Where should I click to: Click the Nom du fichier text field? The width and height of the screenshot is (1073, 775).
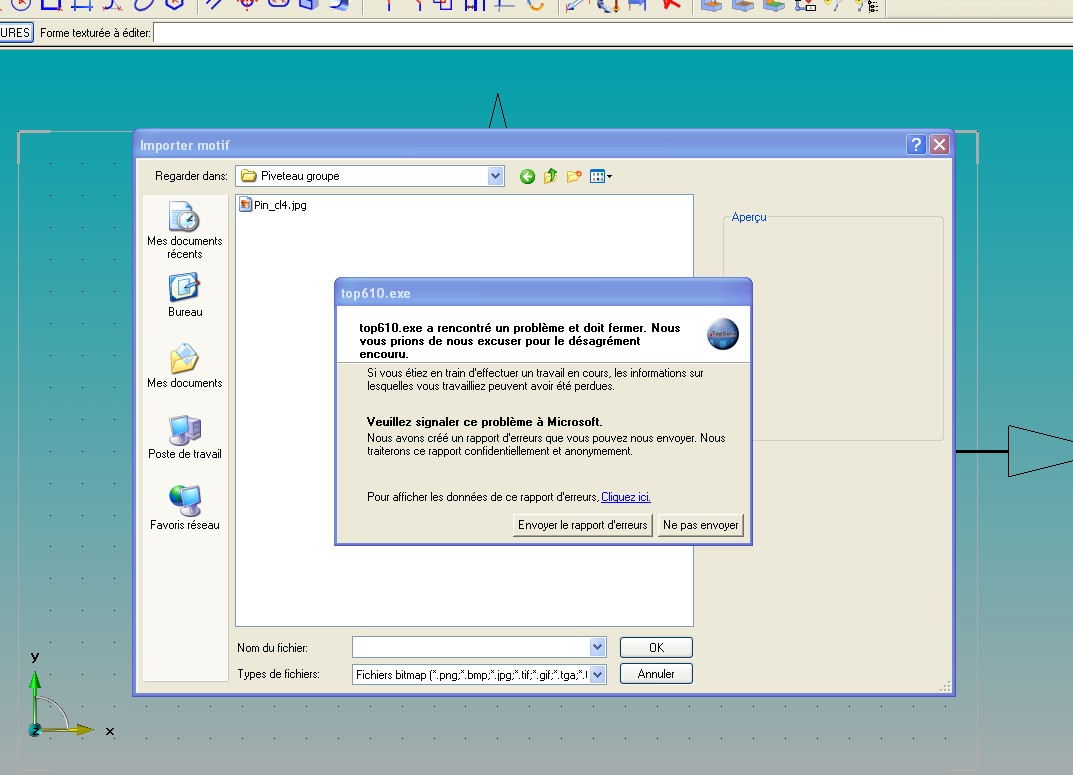[471, 647]
